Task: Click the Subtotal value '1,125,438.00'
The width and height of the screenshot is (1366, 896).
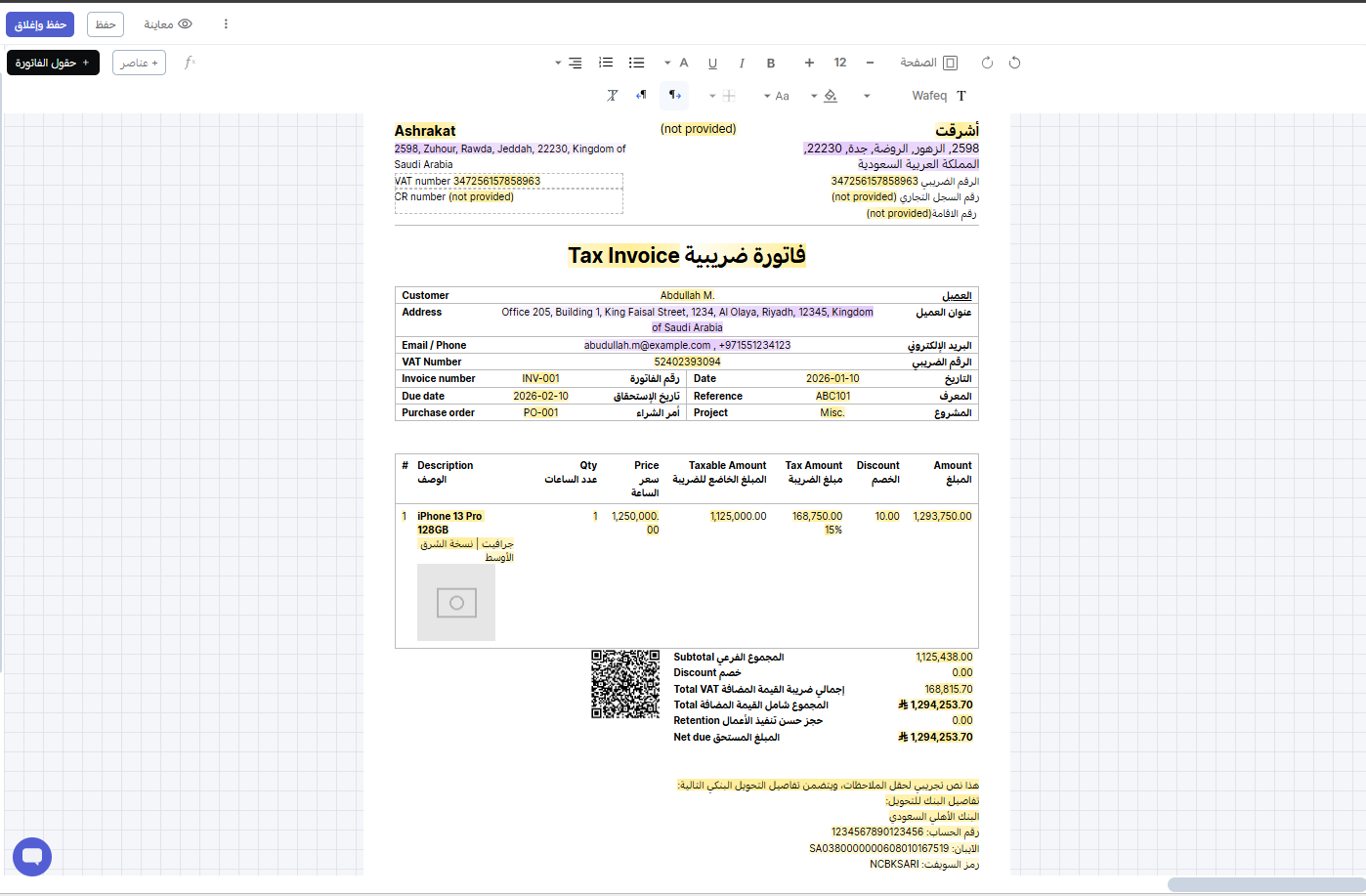Action: click(944, 657)
